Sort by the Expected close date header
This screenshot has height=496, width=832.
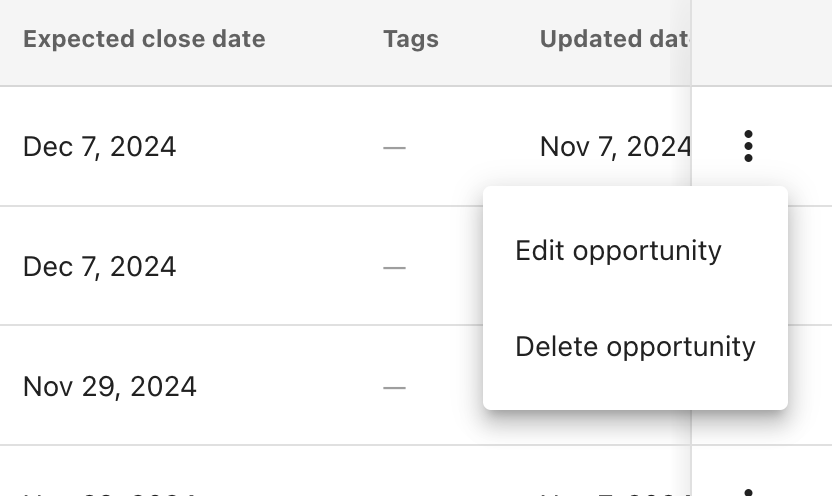coord(144,40)
